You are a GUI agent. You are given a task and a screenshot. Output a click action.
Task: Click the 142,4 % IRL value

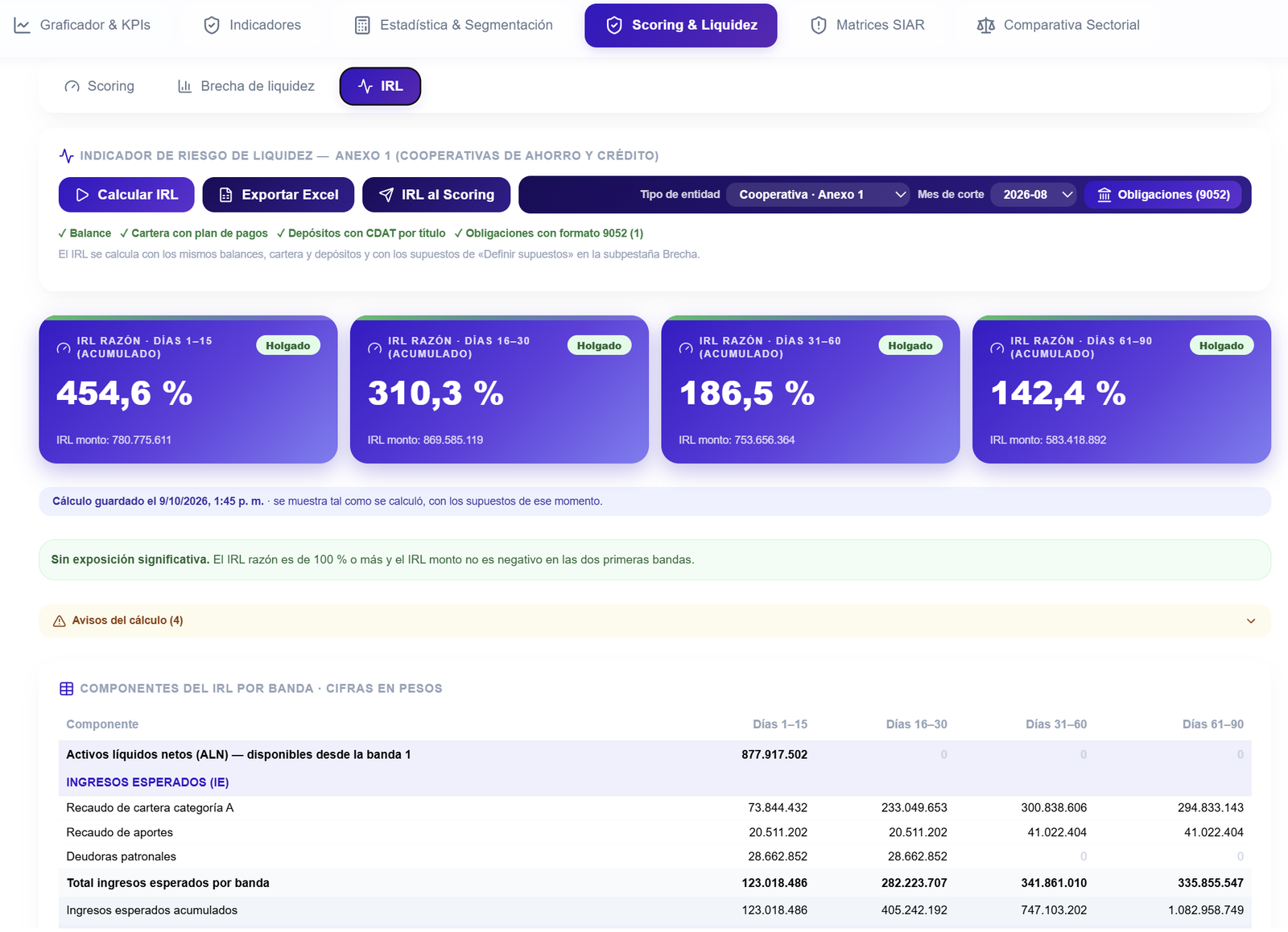click(1059, 394)
